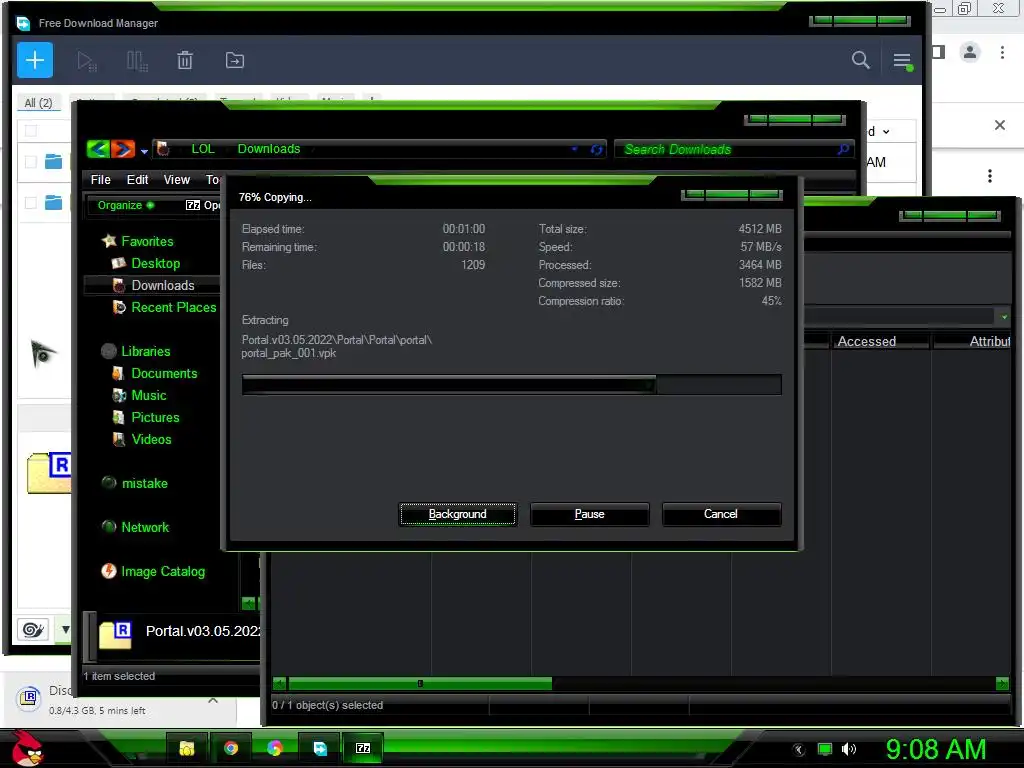This screenshot has width=1024, height=768.
Task: Open Chrome from the taskbar
Action: tap(231, 748)
